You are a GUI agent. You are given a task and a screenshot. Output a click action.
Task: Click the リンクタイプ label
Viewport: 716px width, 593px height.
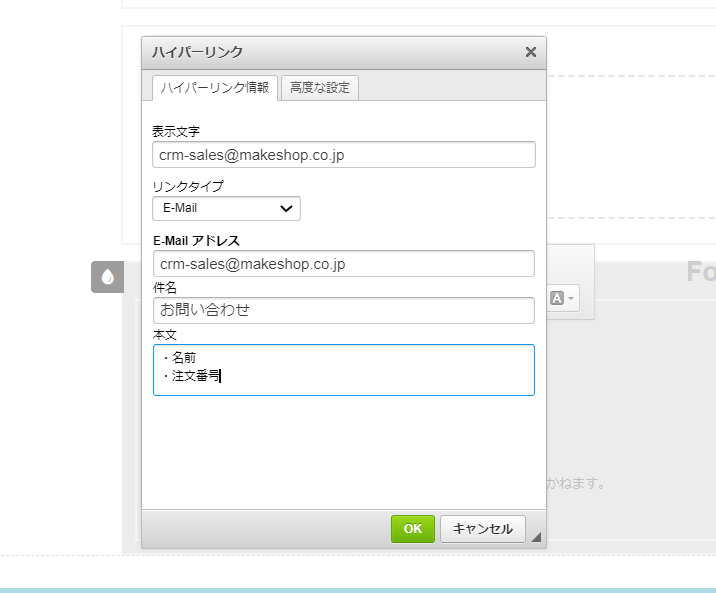point(188,186)
